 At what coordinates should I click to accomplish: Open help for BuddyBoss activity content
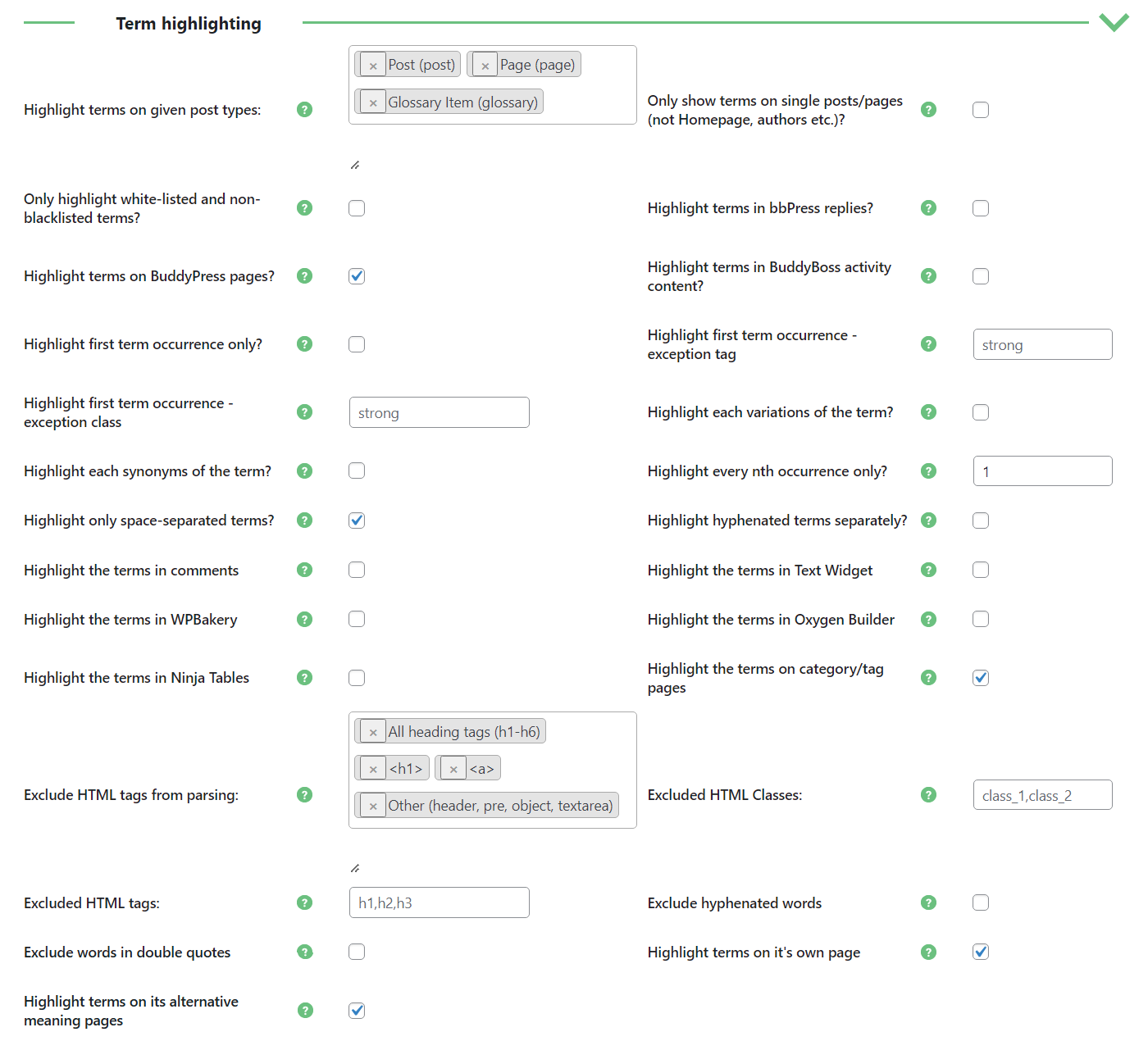(928, 275)
